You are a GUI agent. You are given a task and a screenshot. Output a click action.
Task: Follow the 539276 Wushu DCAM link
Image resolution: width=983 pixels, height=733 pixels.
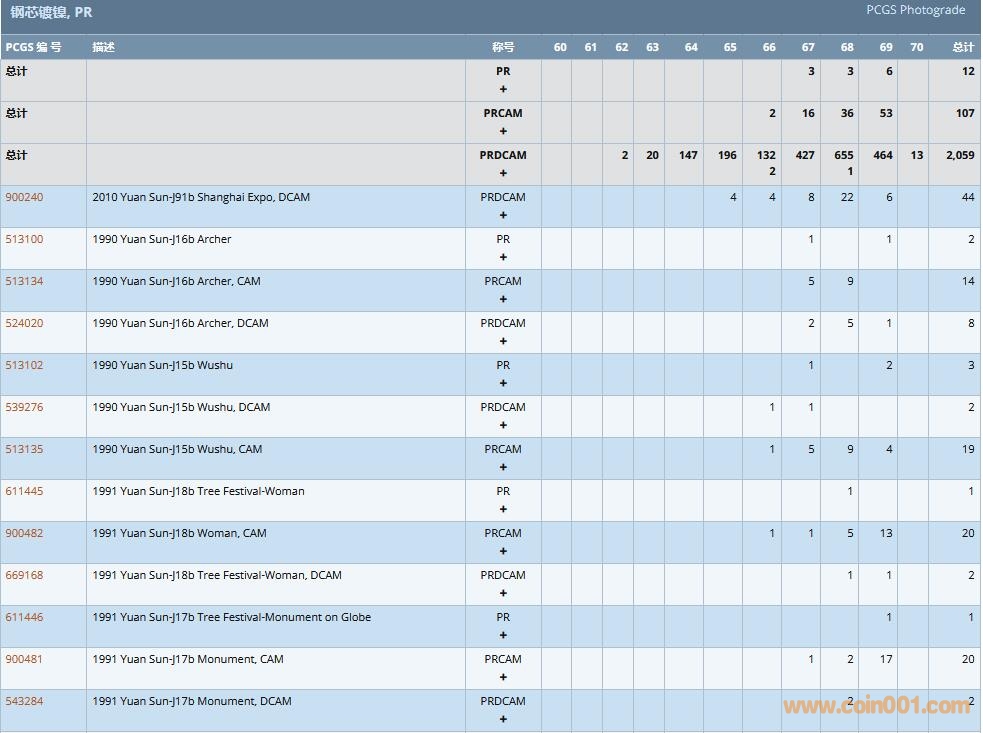point(24,407)
